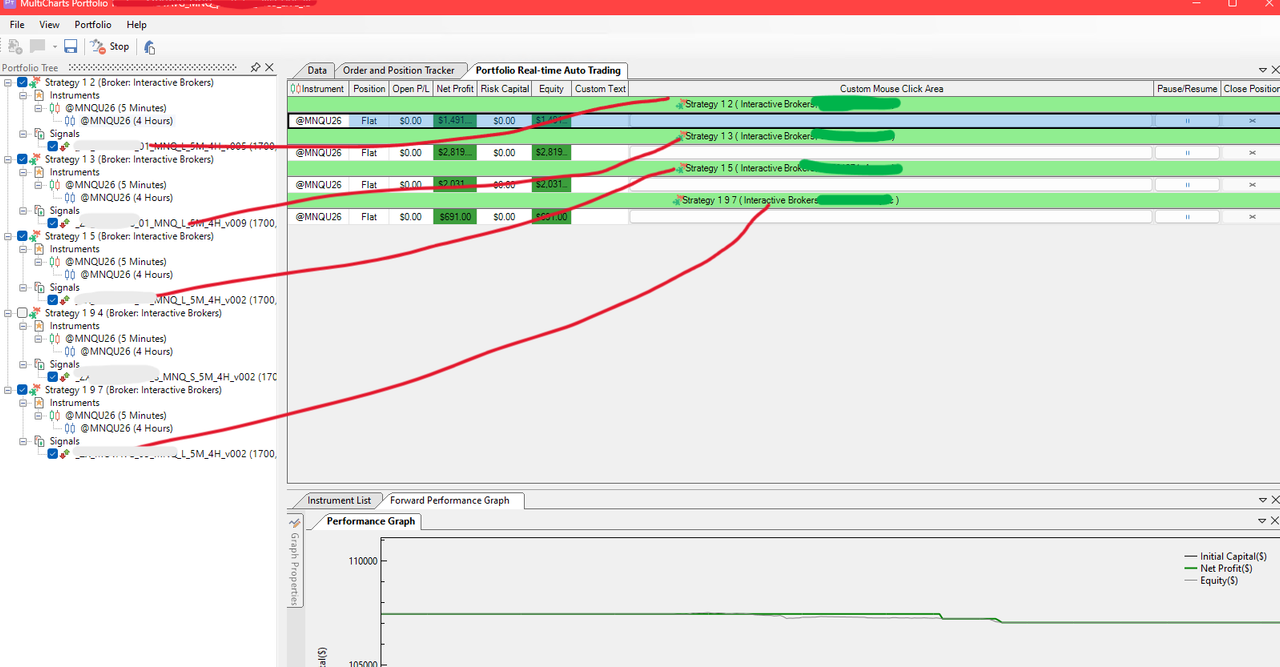
Task: Click the signal arrows icon under Strategy 1 9 4
Action: pyautogui.click(x=66, y=377)
